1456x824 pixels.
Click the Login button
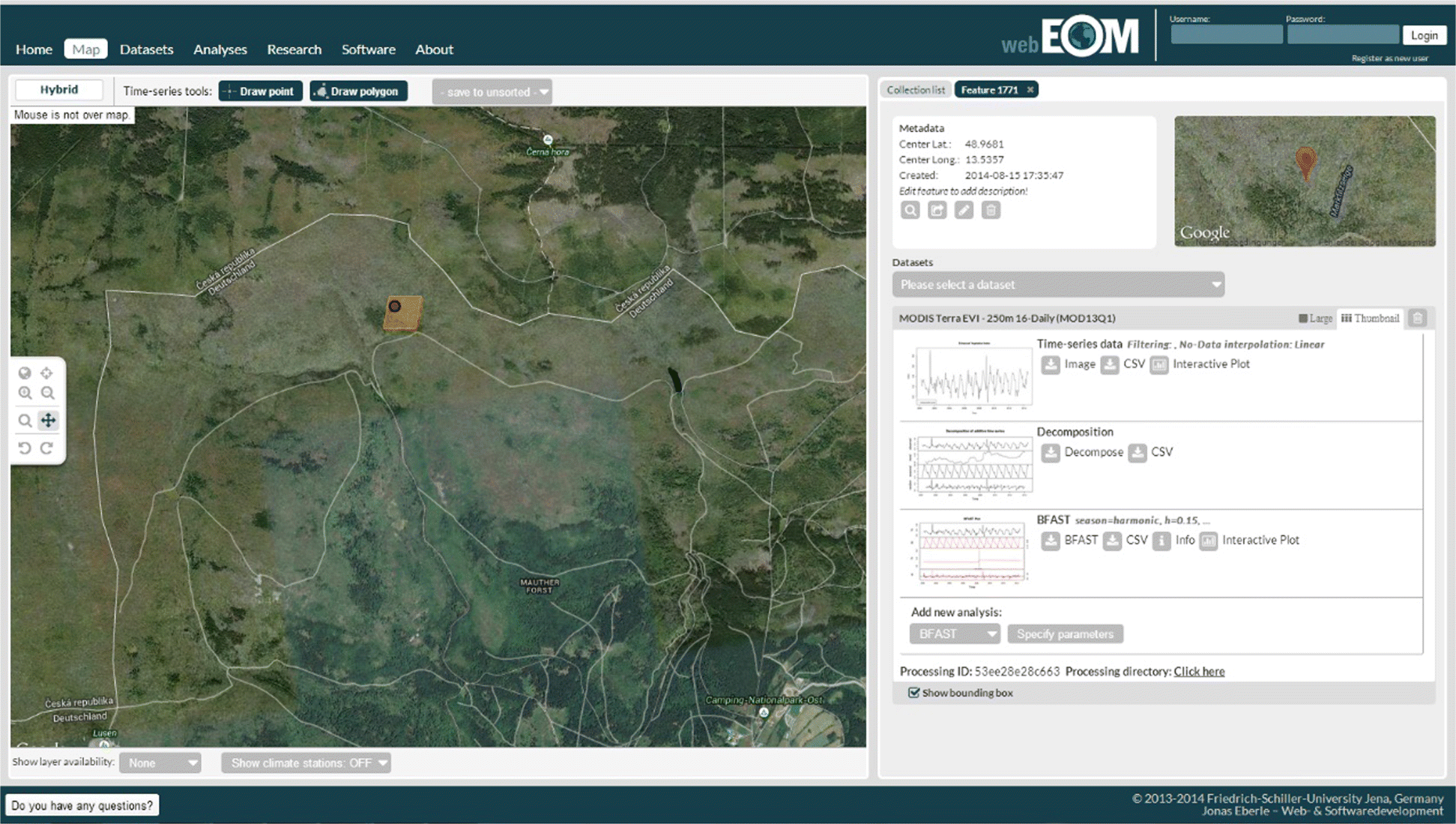[1424, 35]
